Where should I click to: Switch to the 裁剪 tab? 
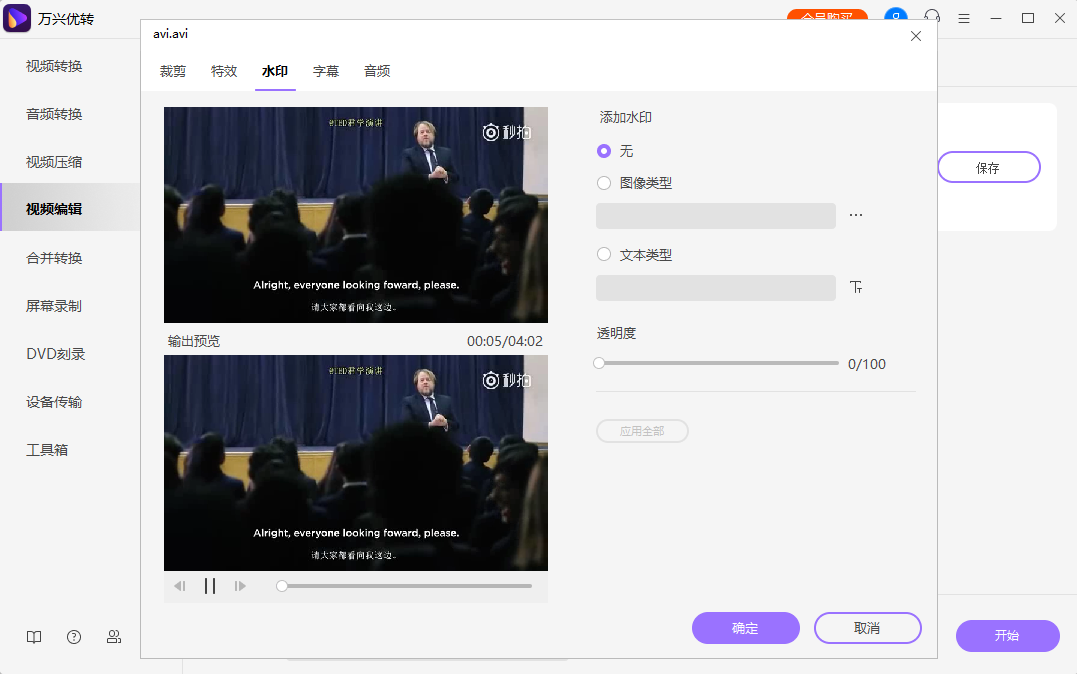click(x=172, y=72)
